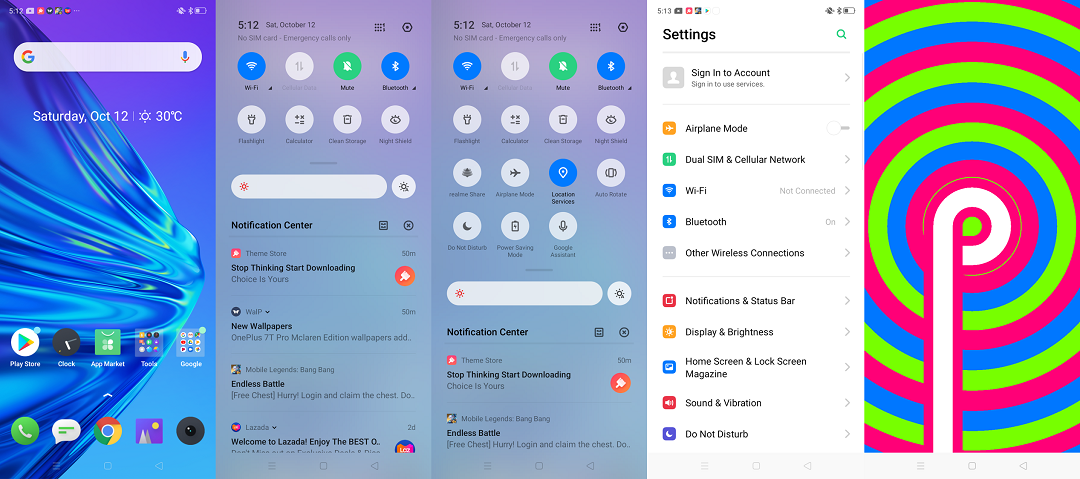Toggle the Airplane Mode quick tile
This screenshot has width=1080, height=479.
coord(515,173)
